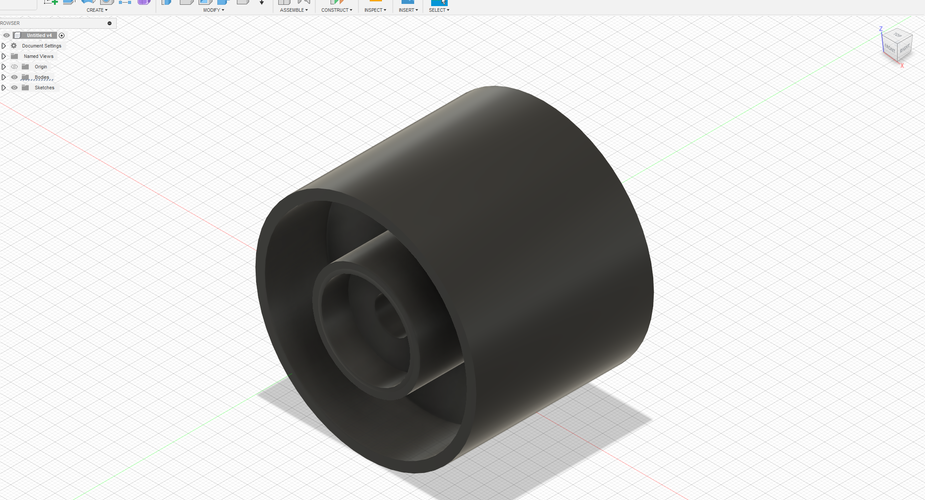Open the CONSTRUCT dropdown menu
Viewport: 925px width, 500px height.
click(x=336, y=10)
